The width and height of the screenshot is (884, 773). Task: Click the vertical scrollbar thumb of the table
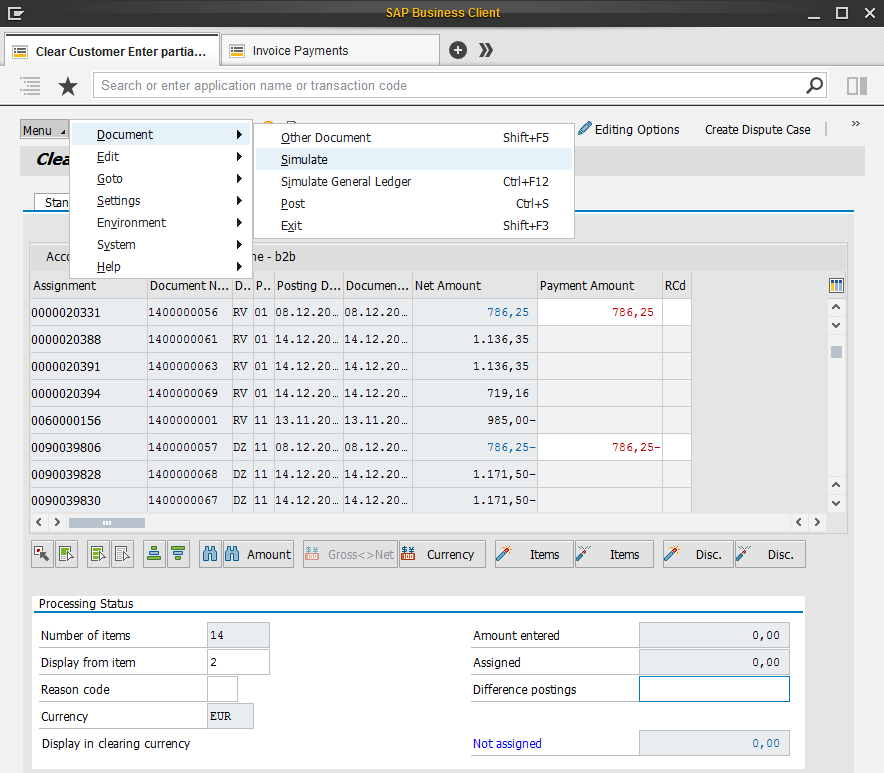click(836, 352)
